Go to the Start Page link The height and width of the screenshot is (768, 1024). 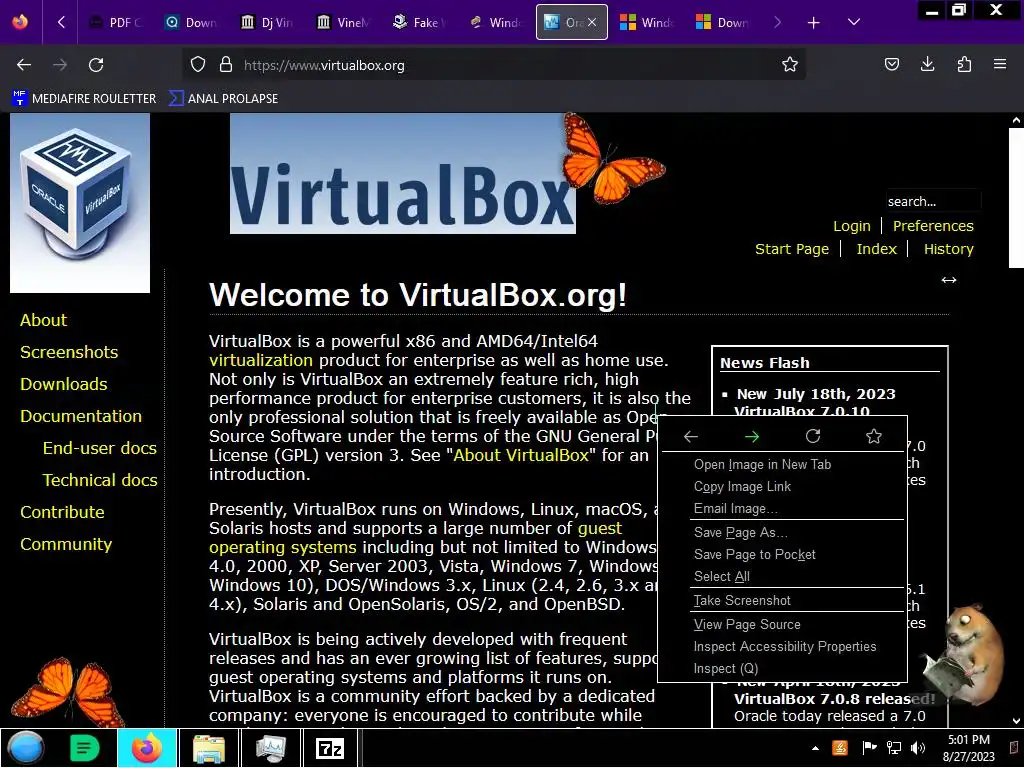coord(792,249)
